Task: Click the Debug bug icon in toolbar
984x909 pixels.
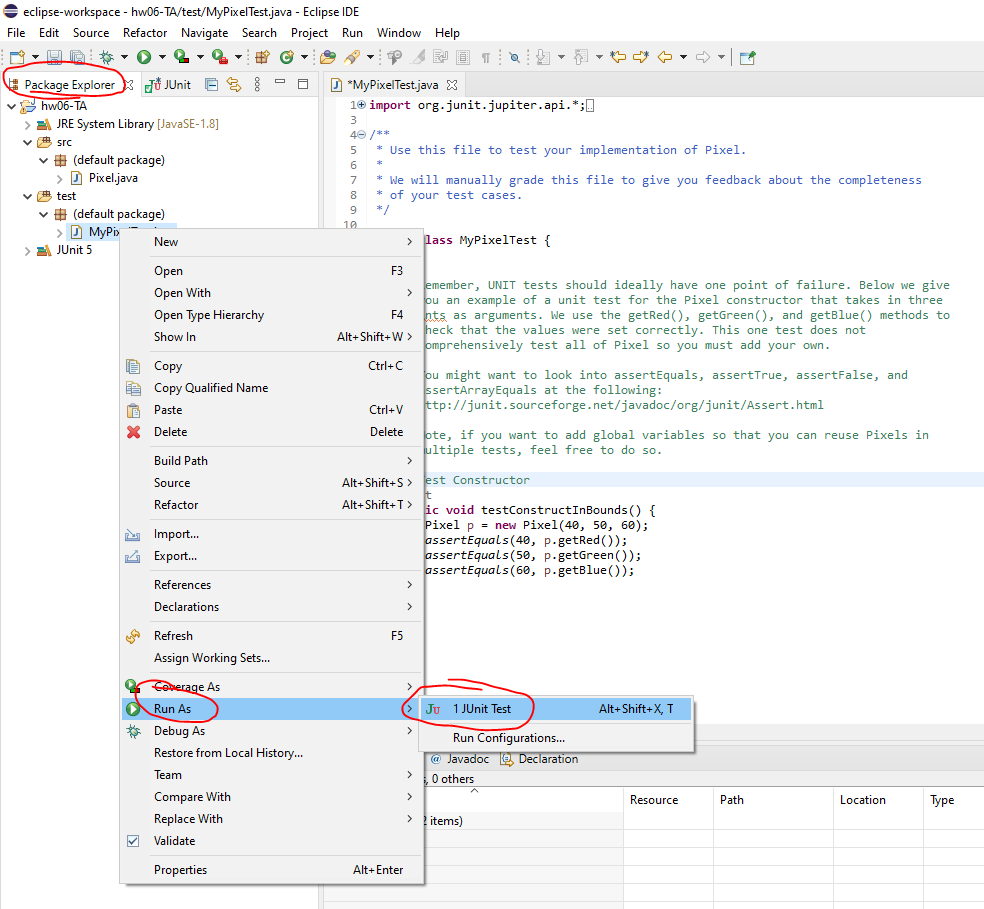Action: point(106,57)
